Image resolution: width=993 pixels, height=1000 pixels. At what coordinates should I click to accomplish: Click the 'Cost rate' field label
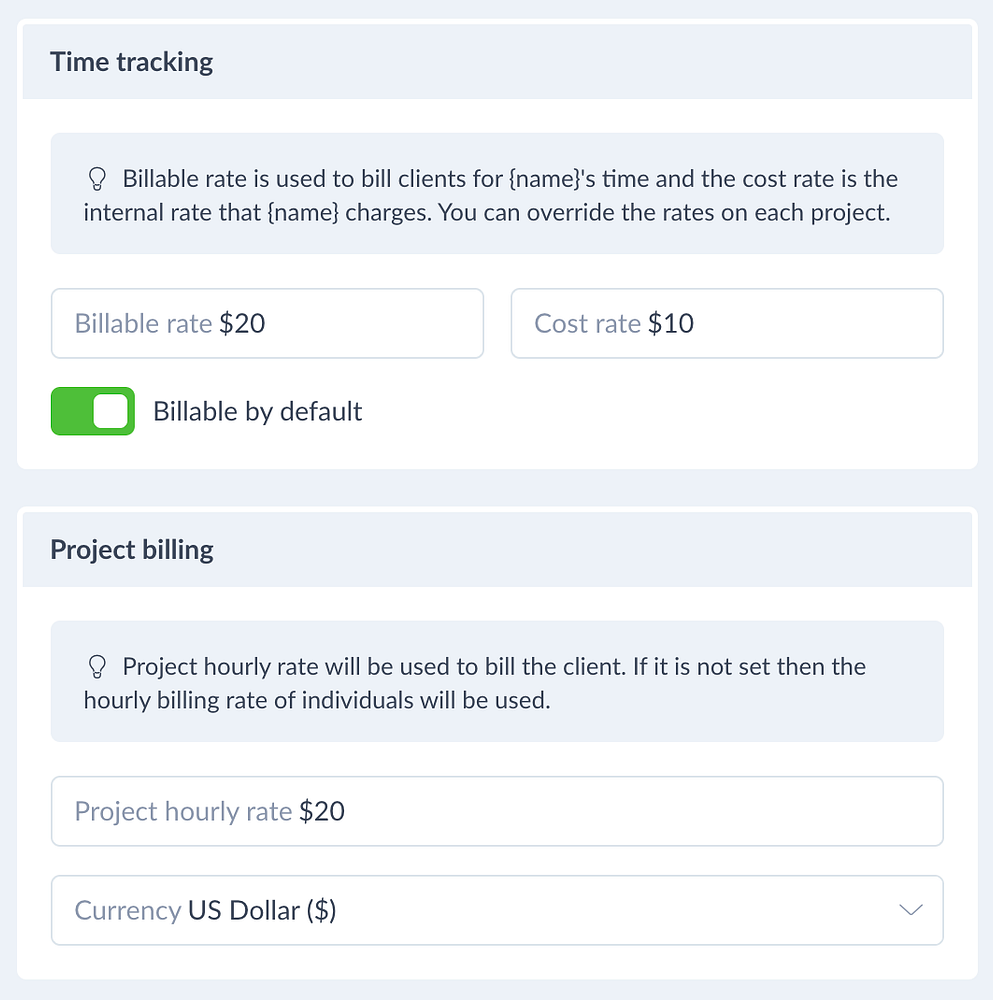587,323
